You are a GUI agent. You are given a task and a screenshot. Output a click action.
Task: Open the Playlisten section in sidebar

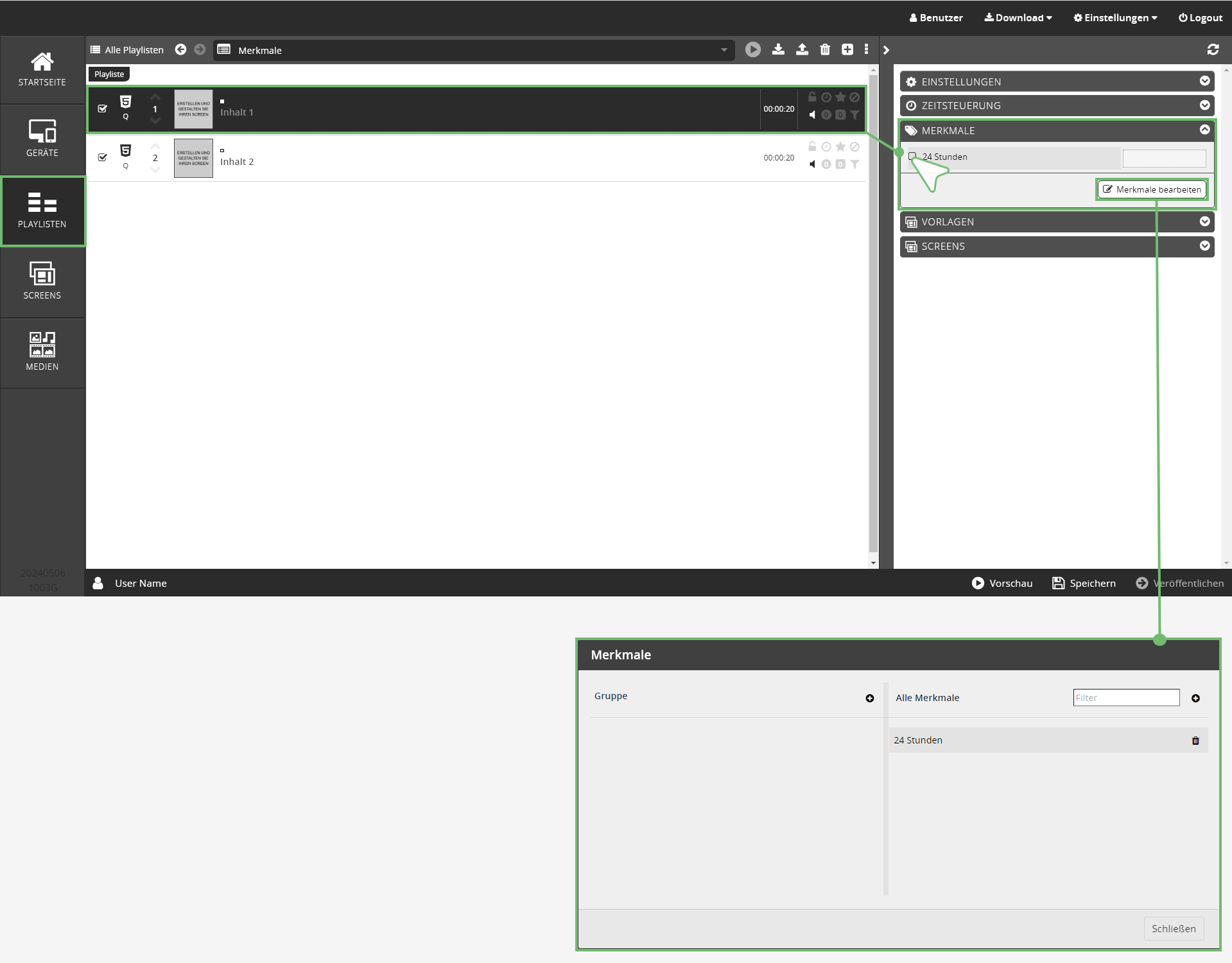42,211
